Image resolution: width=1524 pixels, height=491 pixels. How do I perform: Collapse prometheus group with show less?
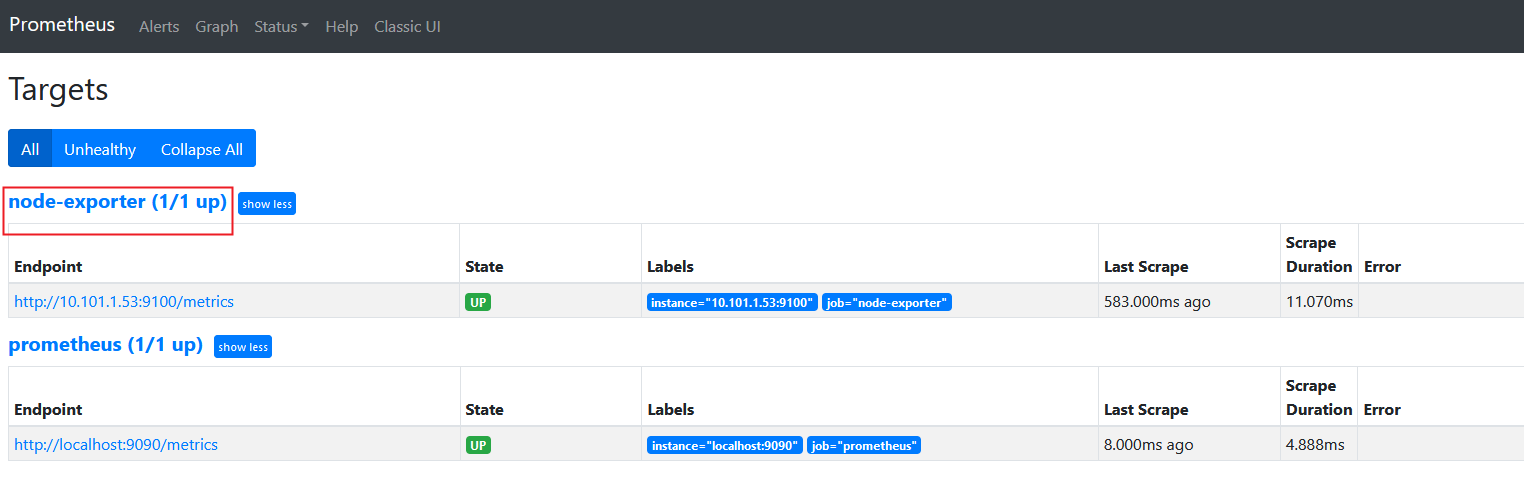click(x=243, y=347)
